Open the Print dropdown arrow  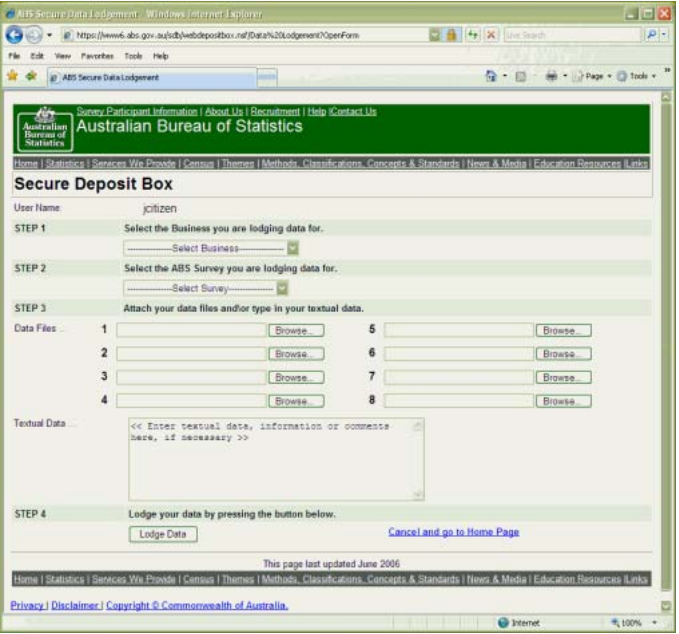565,76
